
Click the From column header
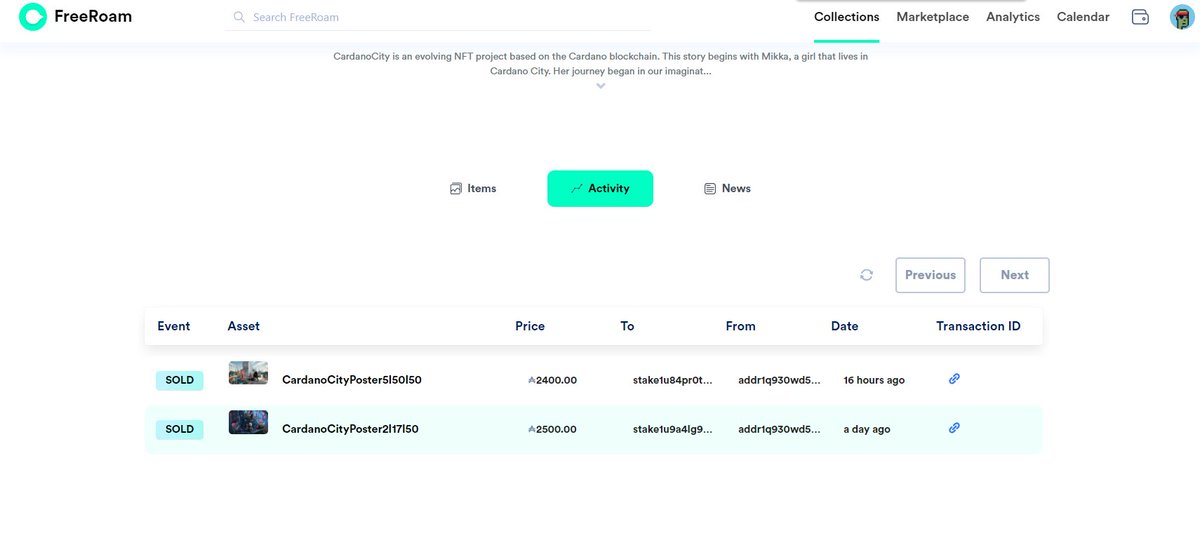tap(741, 326)
